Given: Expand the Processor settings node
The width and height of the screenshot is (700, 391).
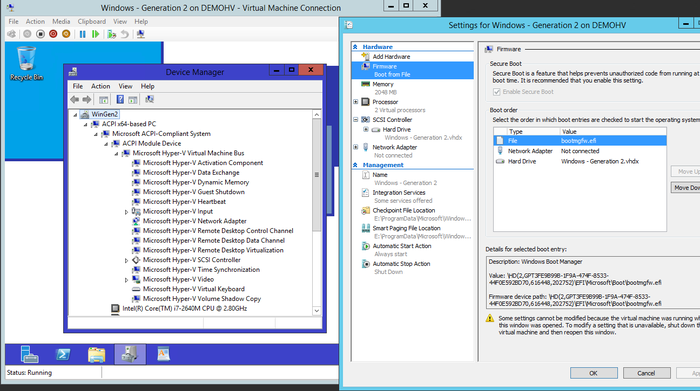Looking at the screenshot, I should [x=356, y=102].
